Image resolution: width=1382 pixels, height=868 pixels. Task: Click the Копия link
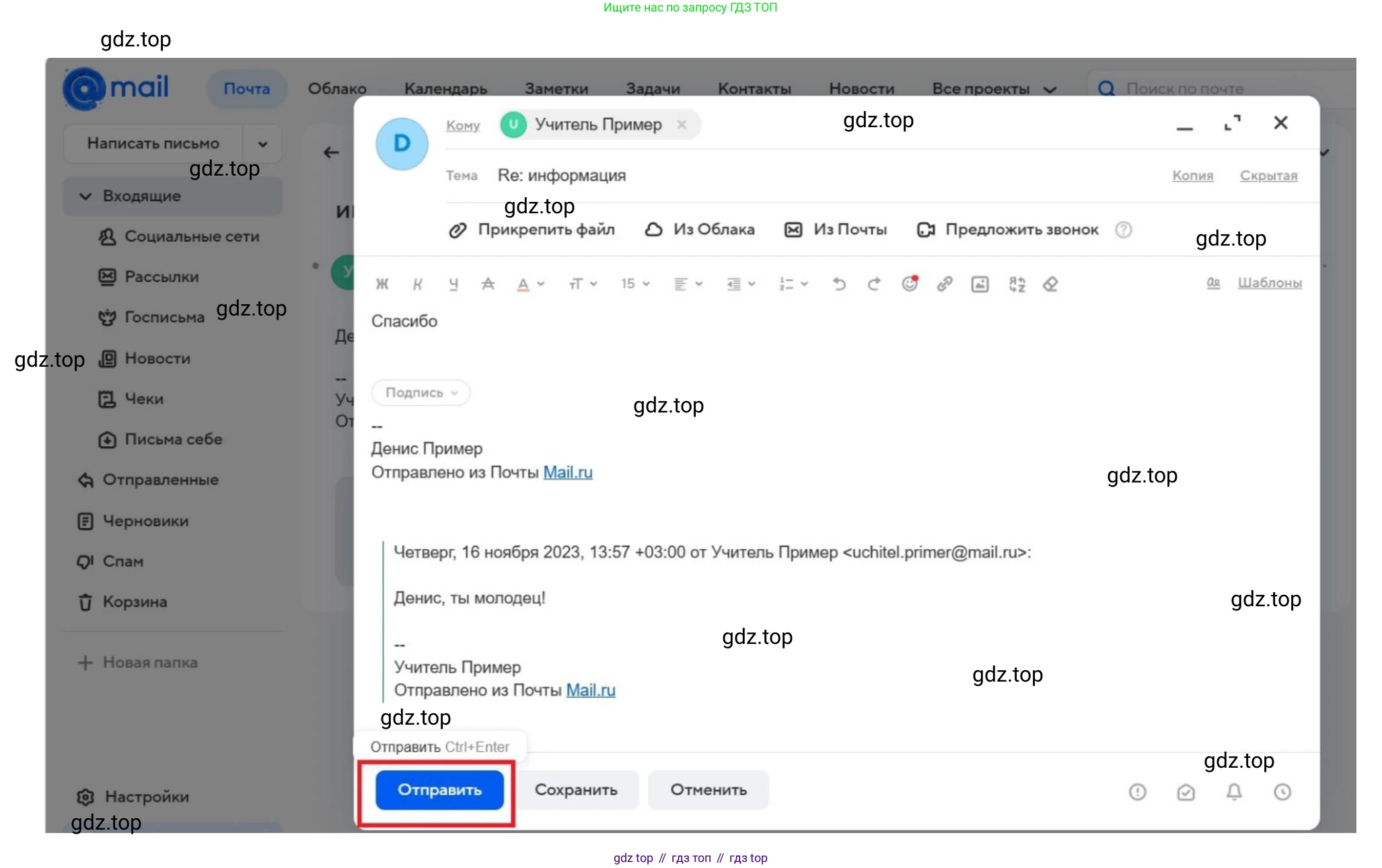[x=1192, y=176]
